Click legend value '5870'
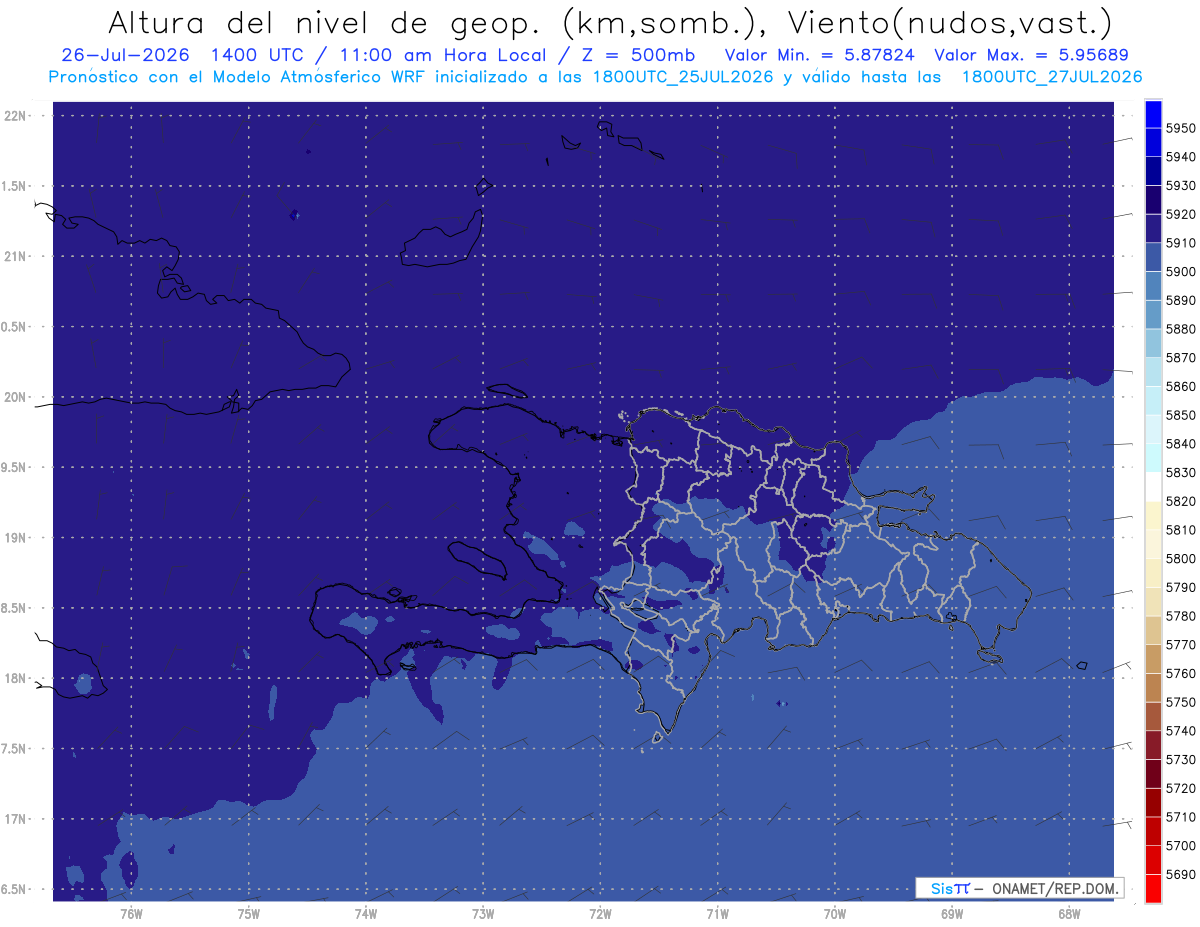 point(1181,358)
